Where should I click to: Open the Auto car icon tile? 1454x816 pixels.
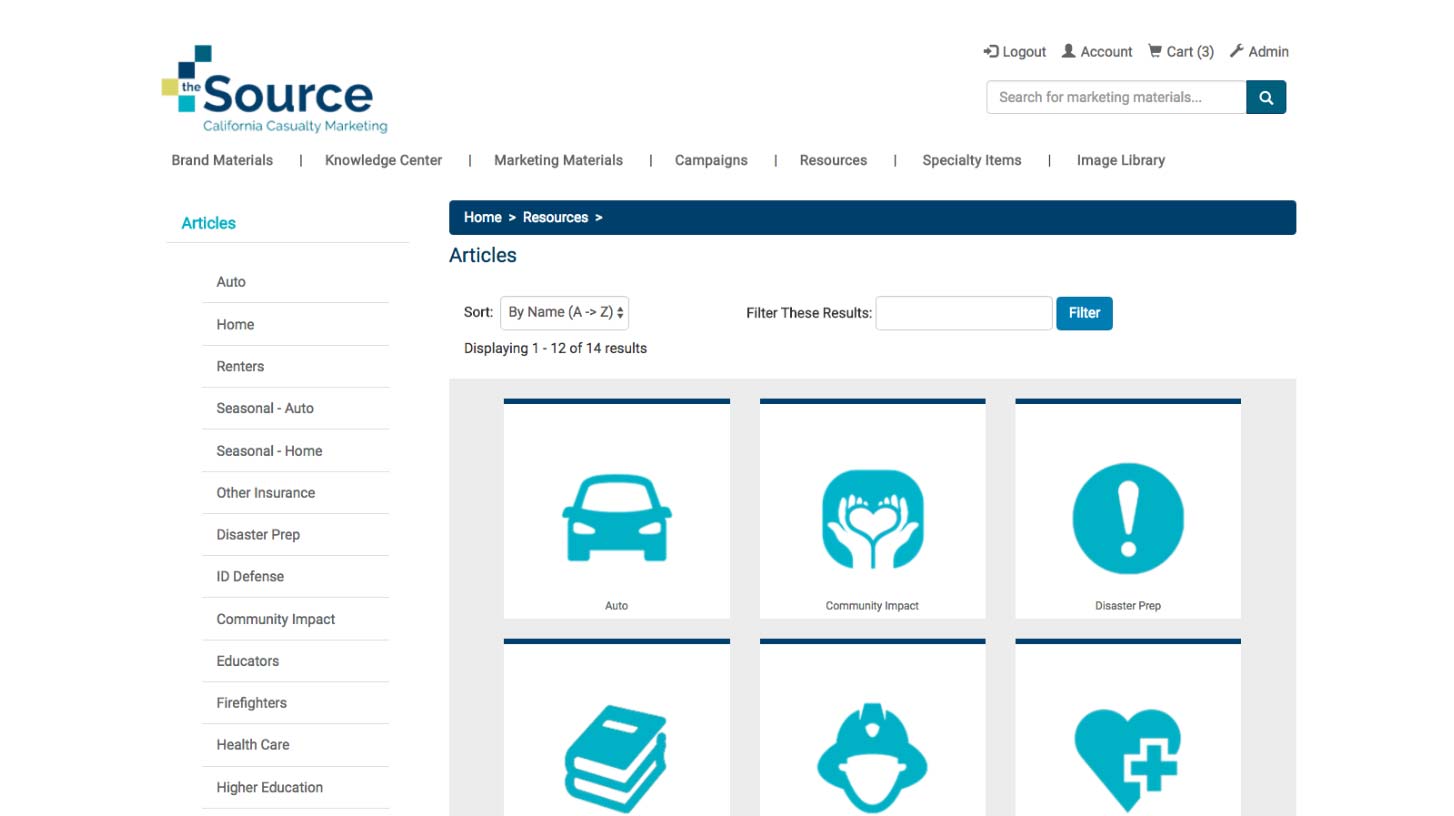click(617, 518)
